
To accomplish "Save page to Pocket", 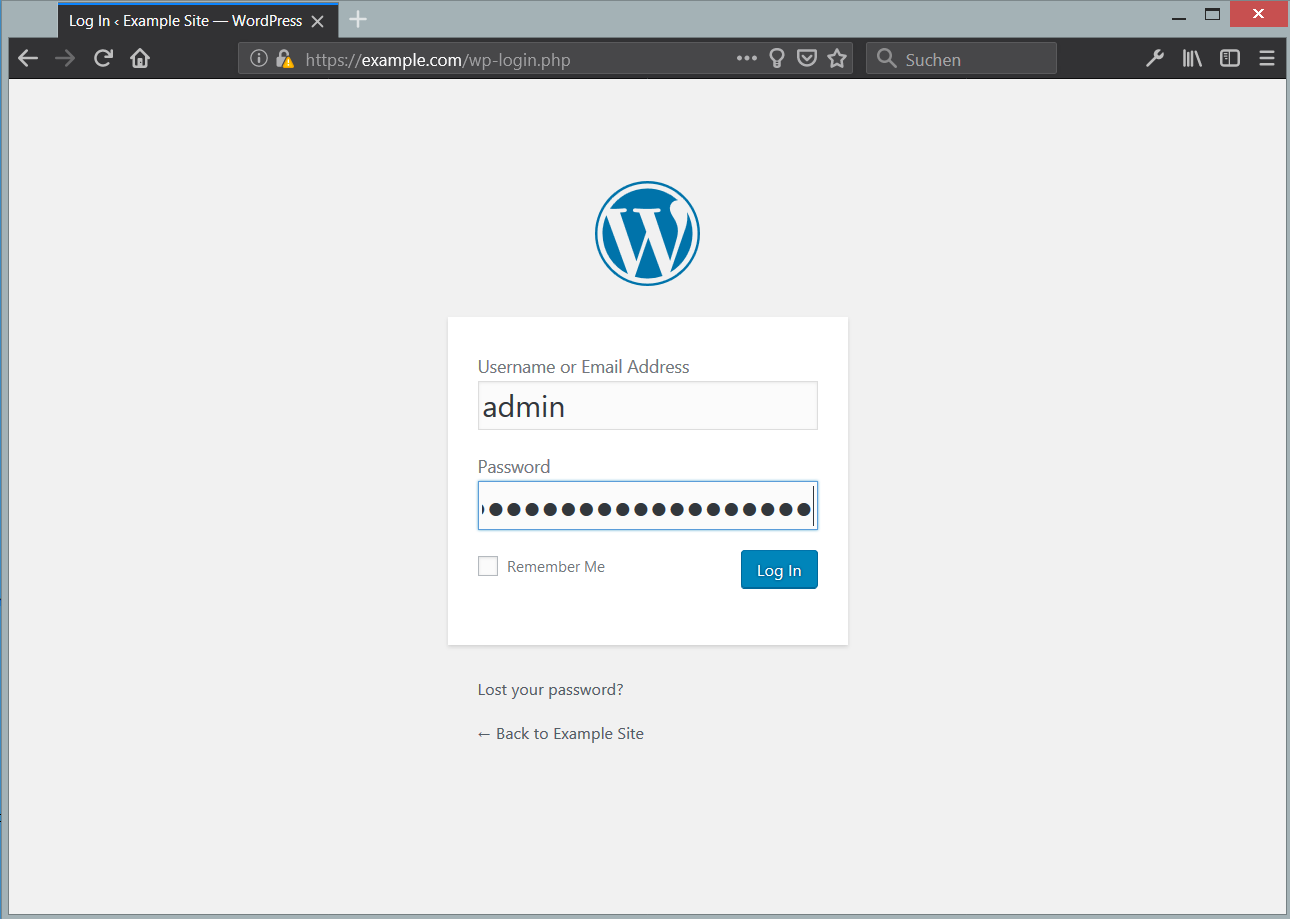I will 806,59.
